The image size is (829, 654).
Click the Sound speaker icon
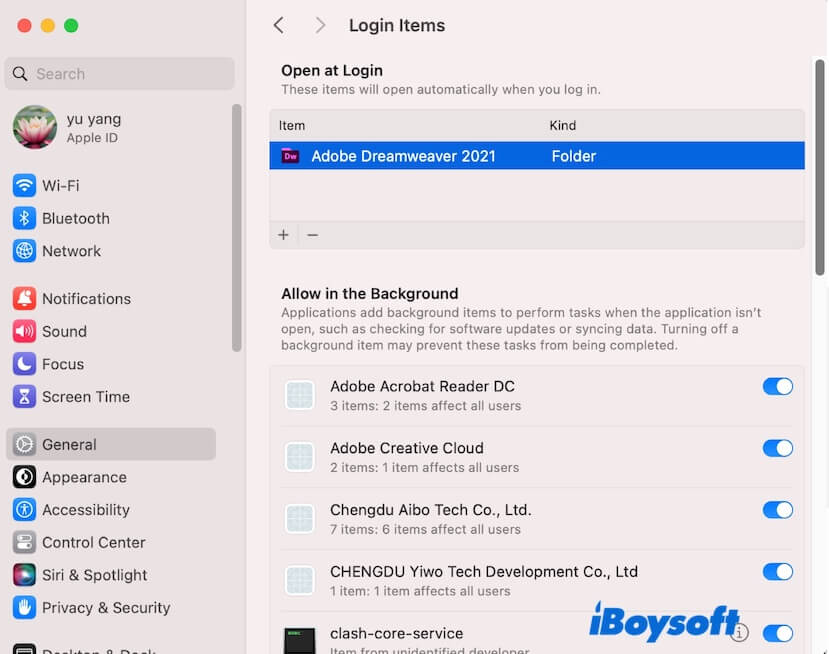pyautogui.click(x=24, y=331)
